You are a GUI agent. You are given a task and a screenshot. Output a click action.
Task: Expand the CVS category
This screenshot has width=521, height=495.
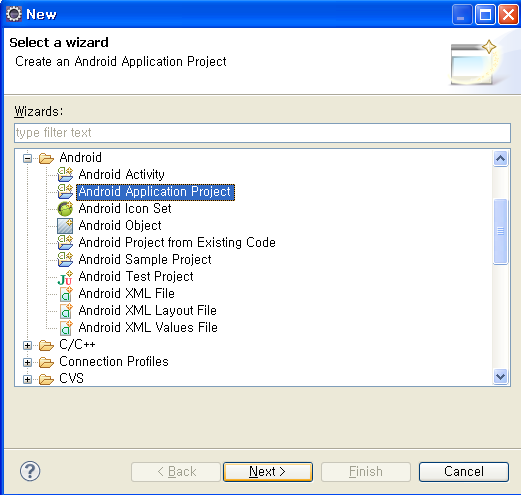click(x=28, y=379)
